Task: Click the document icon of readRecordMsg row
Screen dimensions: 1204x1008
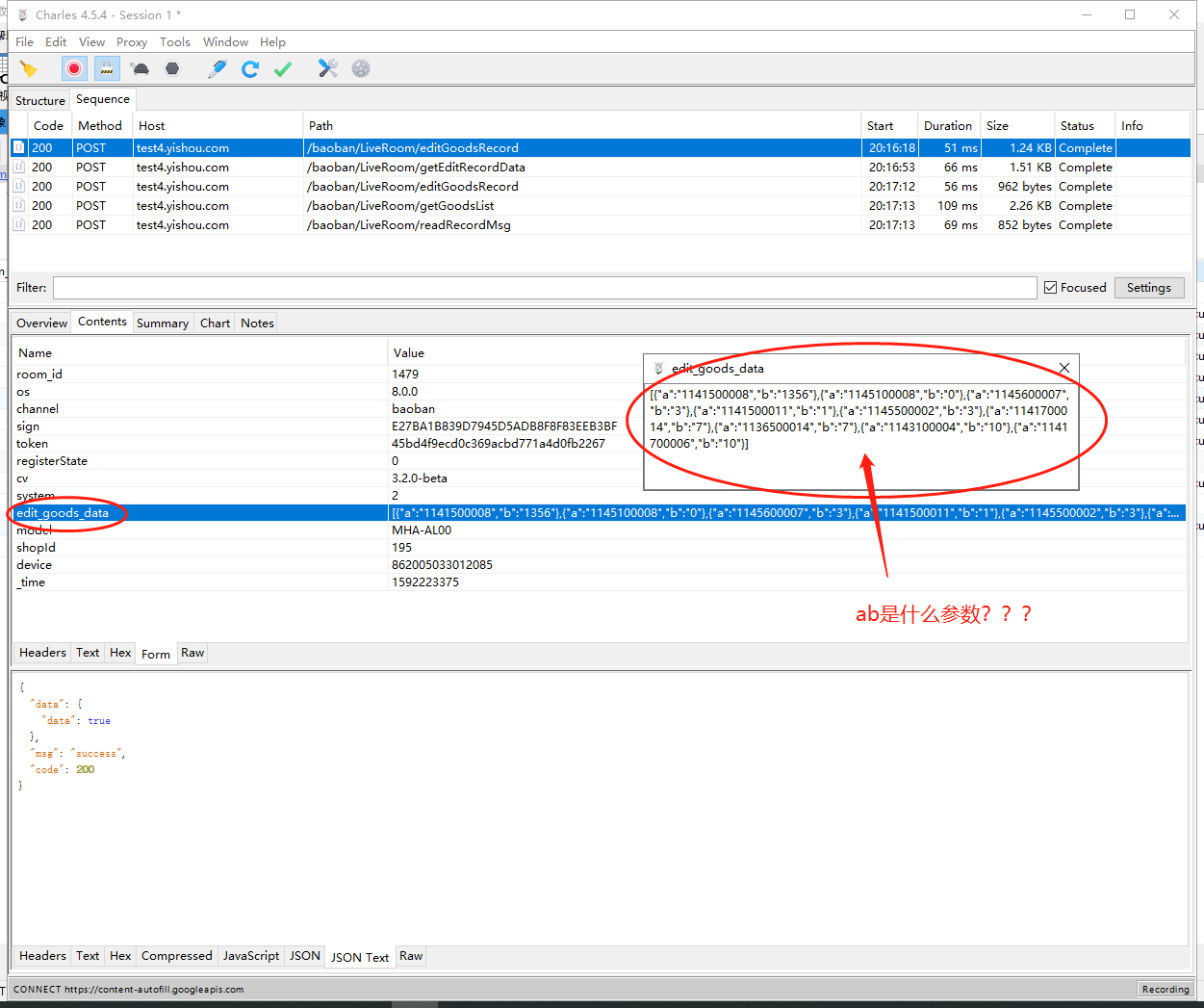Action: coord(19,225)
